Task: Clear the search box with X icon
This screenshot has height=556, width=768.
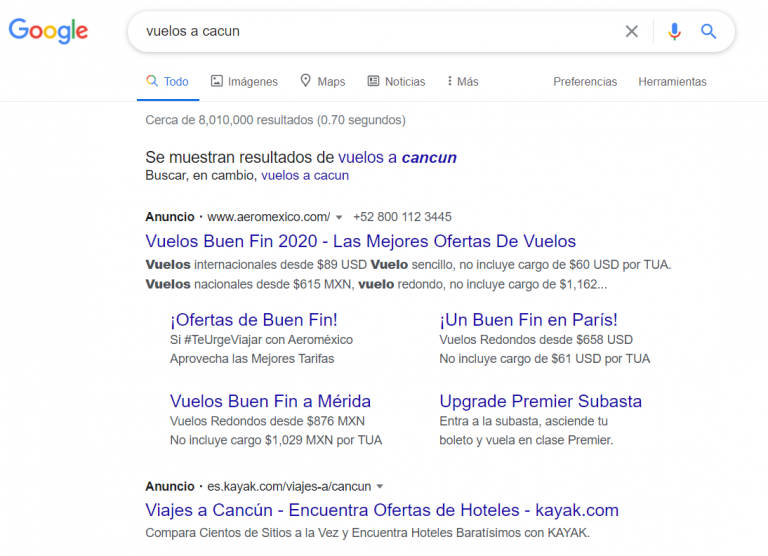Action: [631, 31]
